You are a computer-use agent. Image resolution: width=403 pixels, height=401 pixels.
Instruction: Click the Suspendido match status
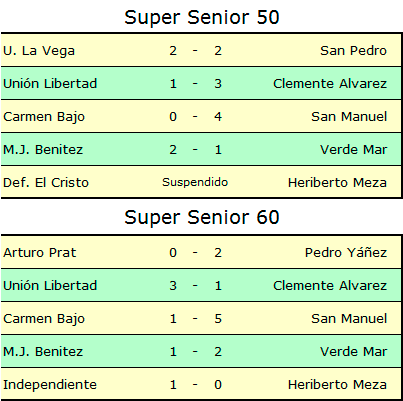tap(195, 182)
